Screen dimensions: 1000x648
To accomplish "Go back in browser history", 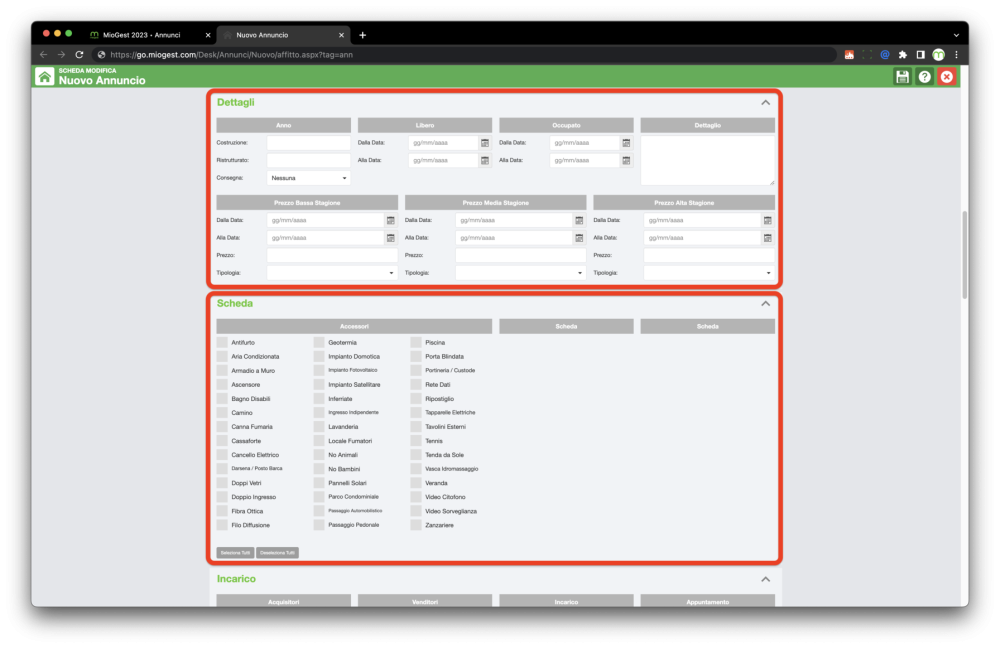I will click(43, 55).
